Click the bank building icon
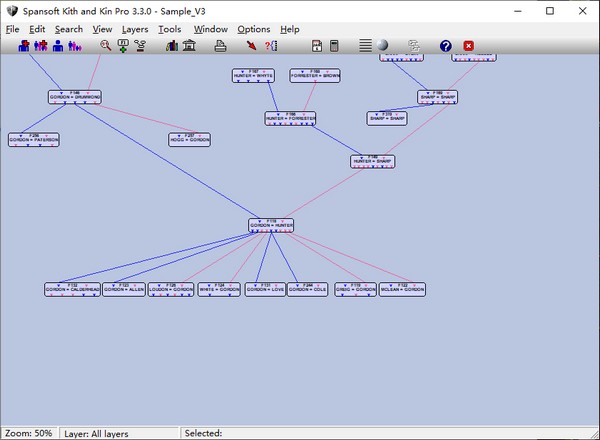This screenshot has width=600, height=440. 189,46
